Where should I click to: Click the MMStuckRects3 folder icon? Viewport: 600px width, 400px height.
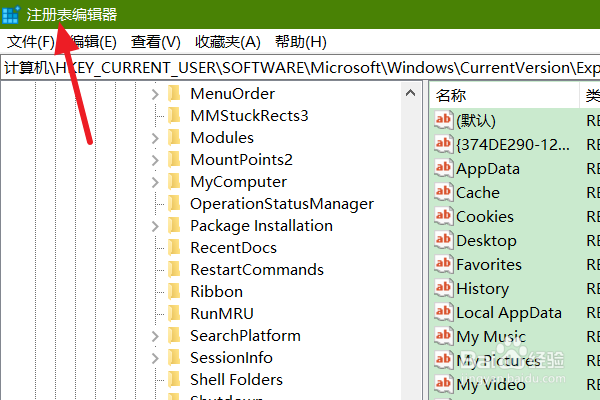(174, 115)
